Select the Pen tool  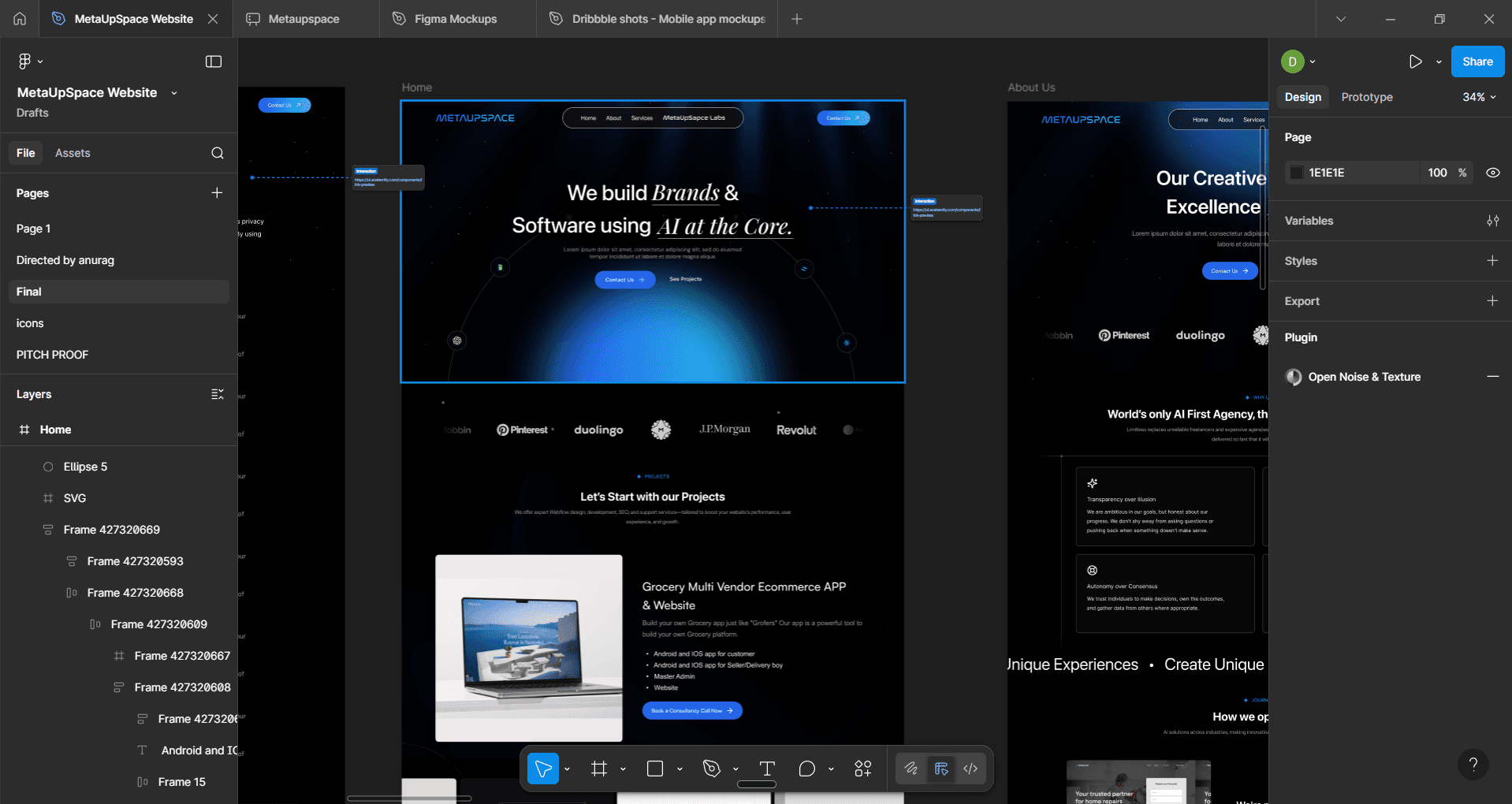[712, 769]
